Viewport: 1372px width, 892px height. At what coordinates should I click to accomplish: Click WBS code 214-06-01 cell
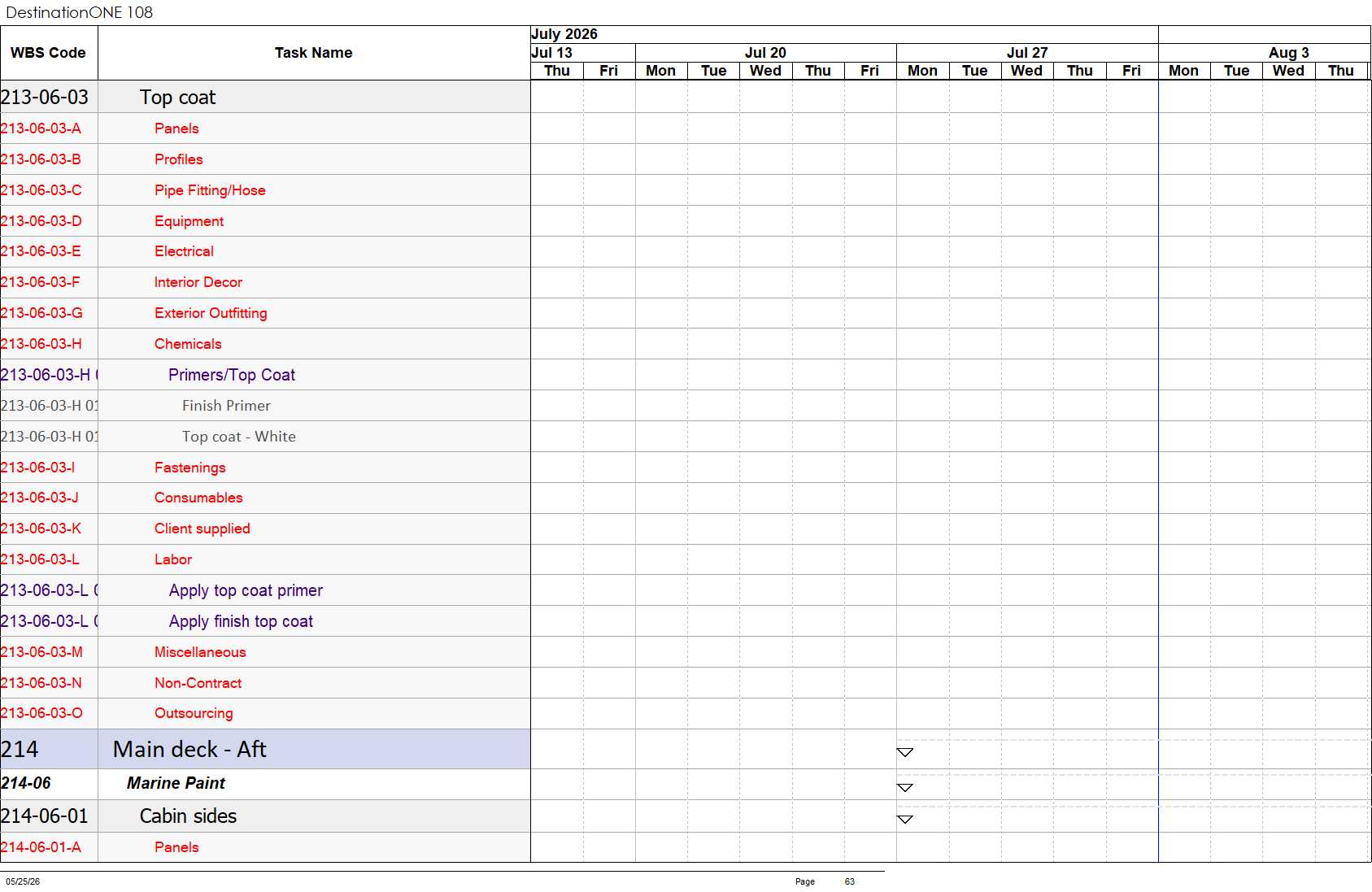[49, 816]
